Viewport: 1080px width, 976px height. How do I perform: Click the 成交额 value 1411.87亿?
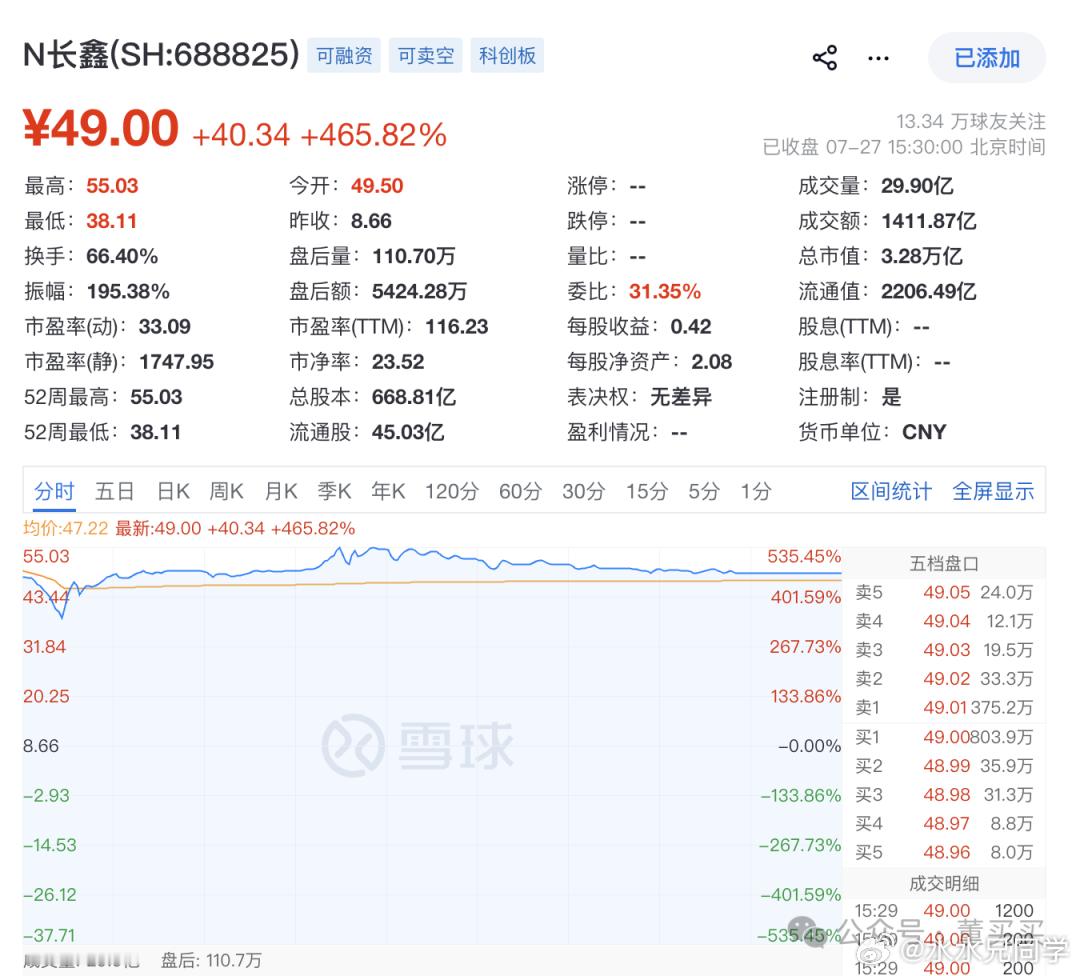click(x=928, y=221)
